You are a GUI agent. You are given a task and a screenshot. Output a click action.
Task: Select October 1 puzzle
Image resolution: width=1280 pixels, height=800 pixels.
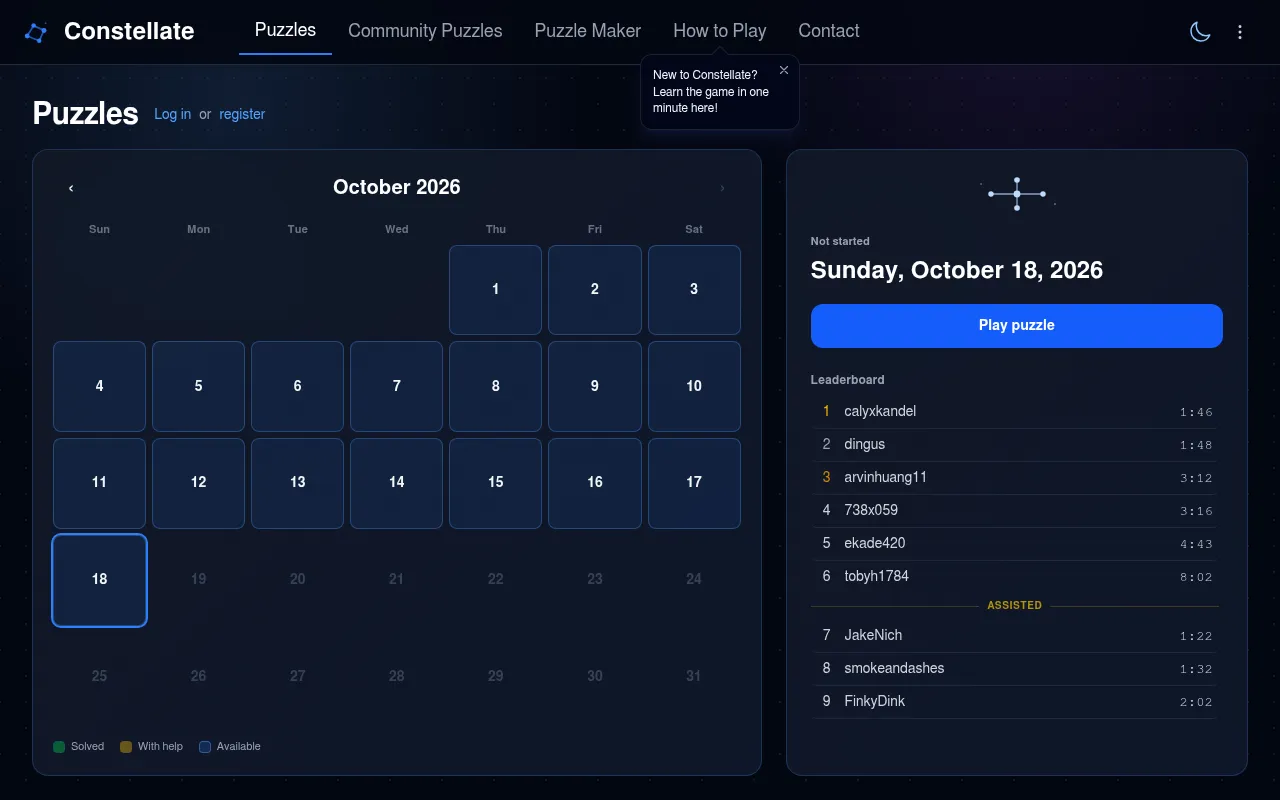point(496,290)
